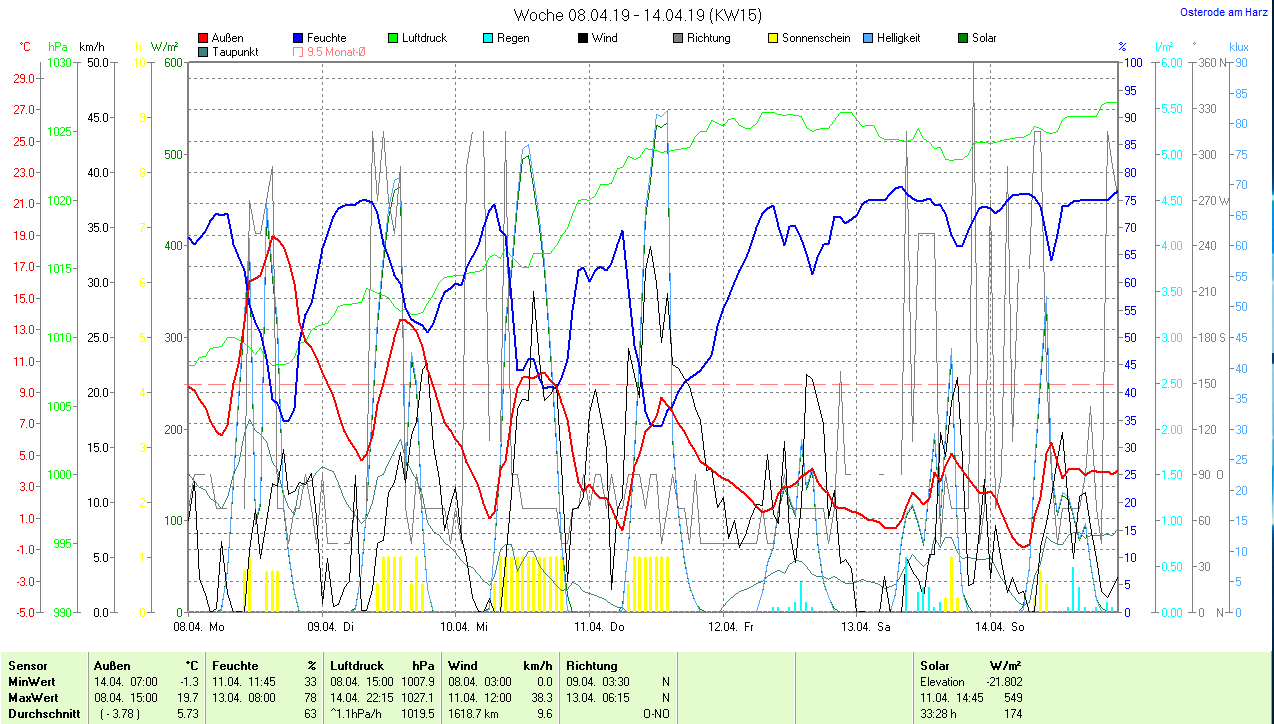Click the black Wind legend swatch
Image resolution: width=1274 pixels, height=724 pixels.
pos(583,39)
